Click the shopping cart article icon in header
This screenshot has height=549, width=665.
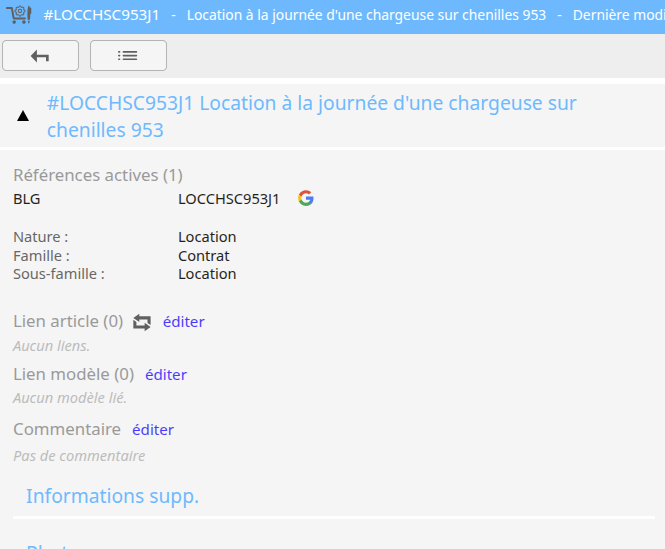pos(19,15)
